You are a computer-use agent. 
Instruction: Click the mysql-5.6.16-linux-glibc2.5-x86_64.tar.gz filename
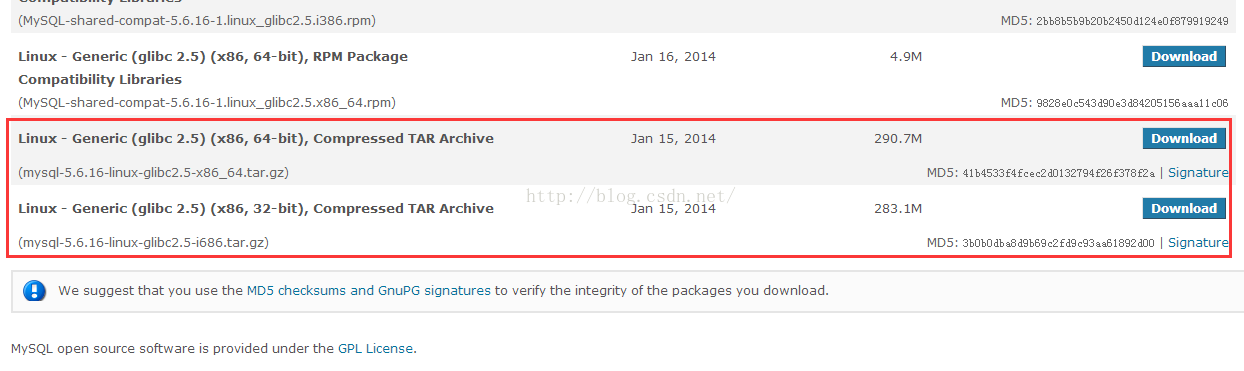tap(154, 173)
